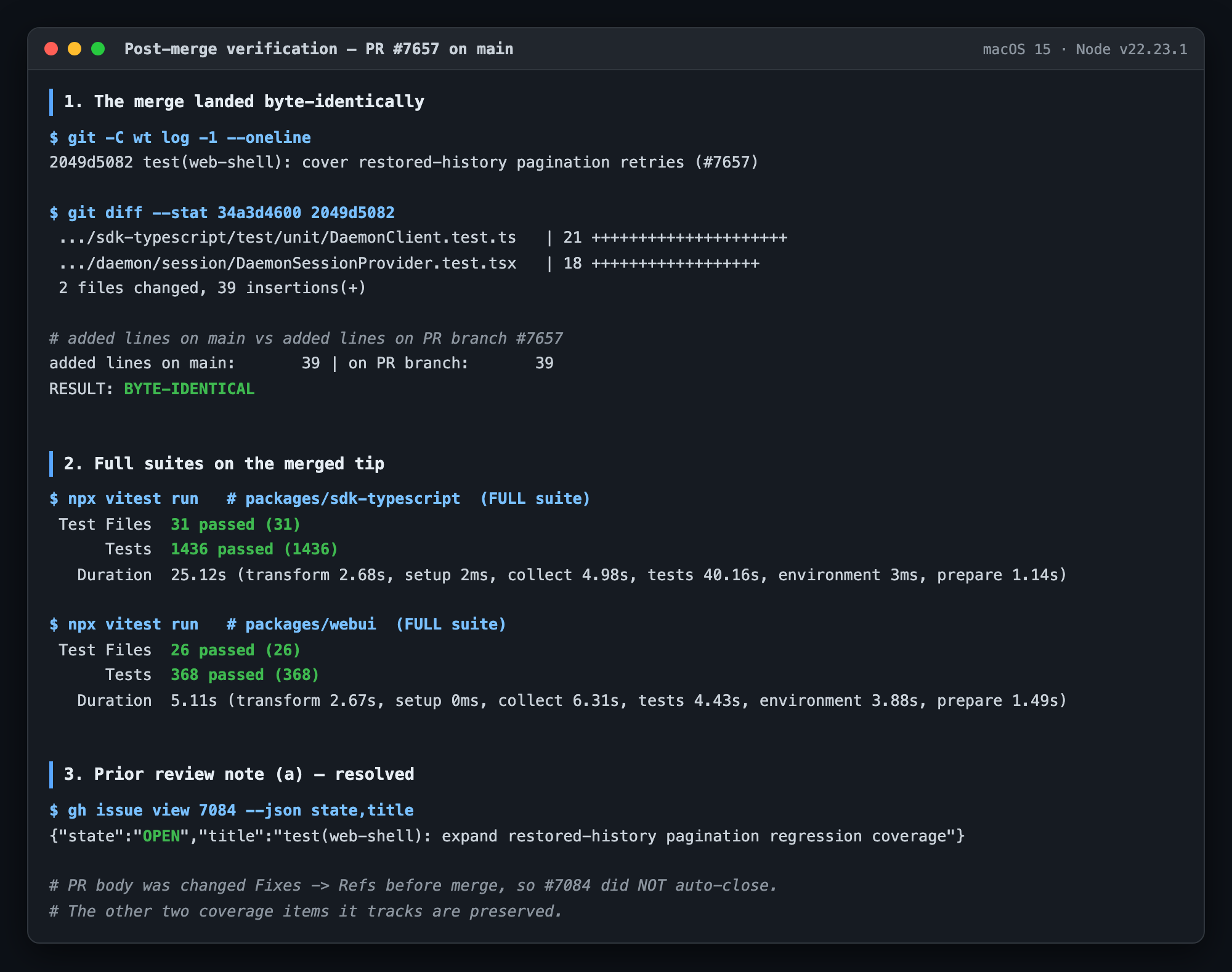This screenshot has height=972, width=1232.
Task: Select heading '1. The merge landed byte-identically'
Action: [x=244, y=102]
